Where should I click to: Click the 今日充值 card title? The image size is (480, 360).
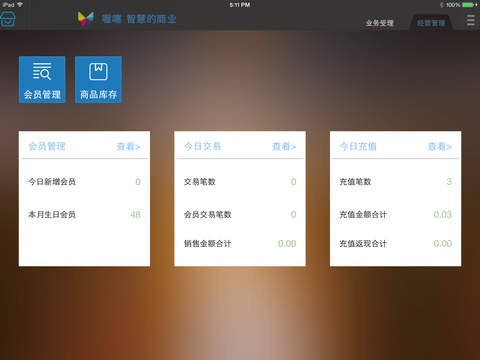(358, 146)
